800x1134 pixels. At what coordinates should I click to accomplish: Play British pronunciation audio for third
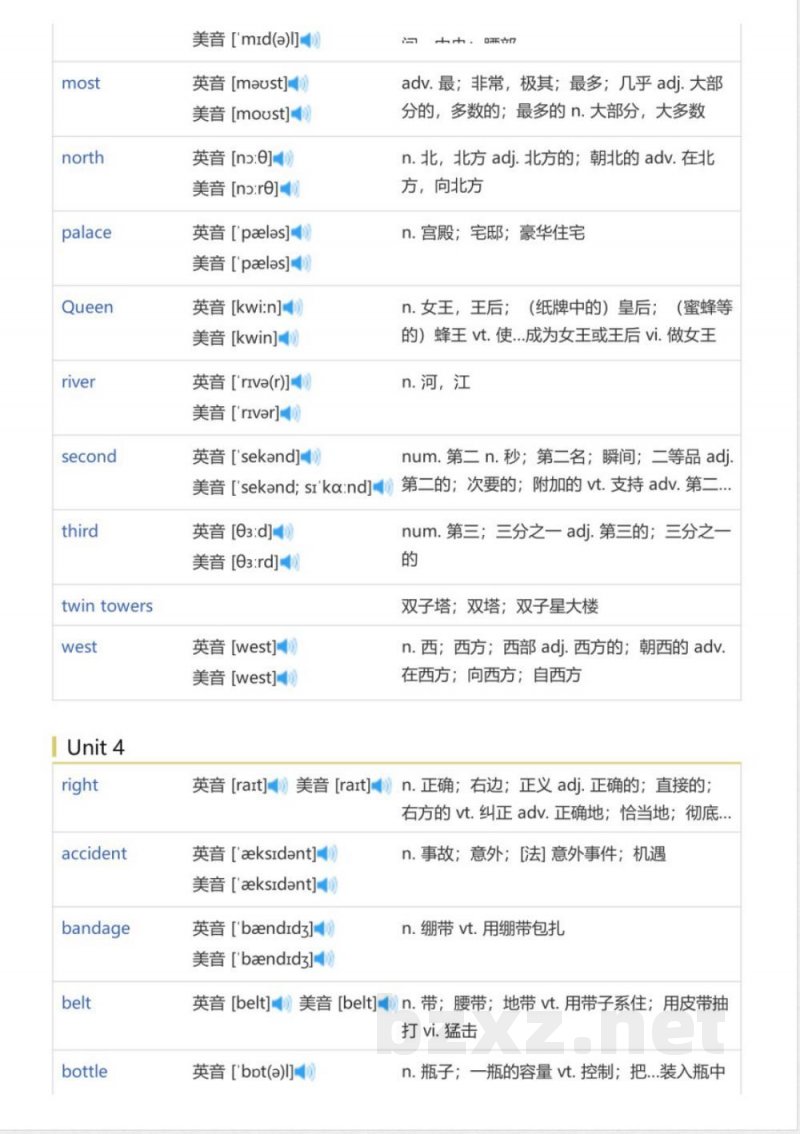[283, 532]
